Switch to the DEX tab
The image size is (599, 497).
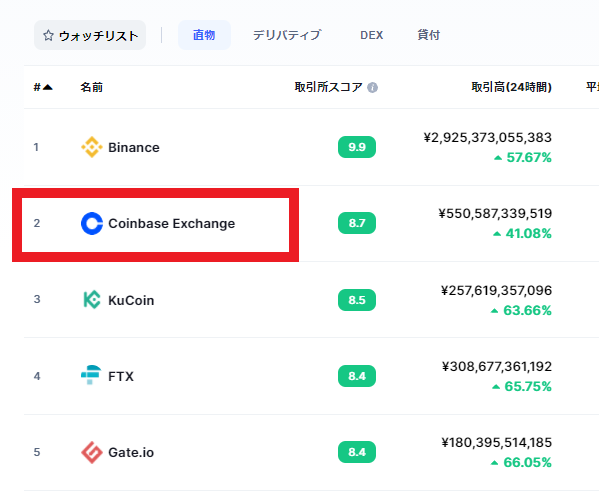coord(371,35)
